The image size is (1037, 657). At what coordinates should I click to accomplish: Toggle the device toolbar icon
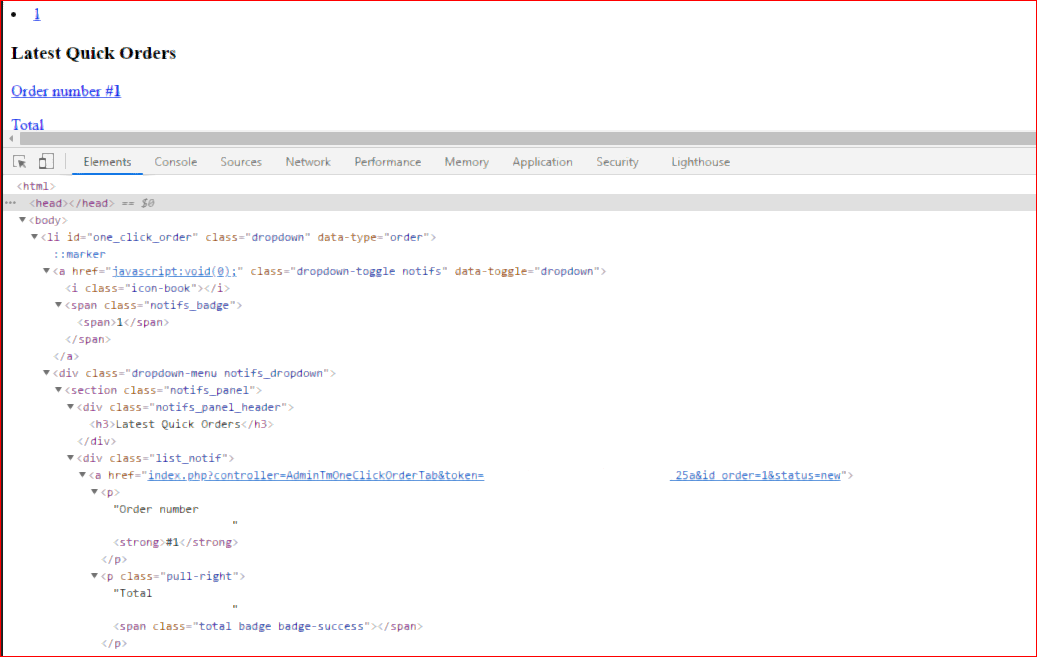click(x=46, y=161)
